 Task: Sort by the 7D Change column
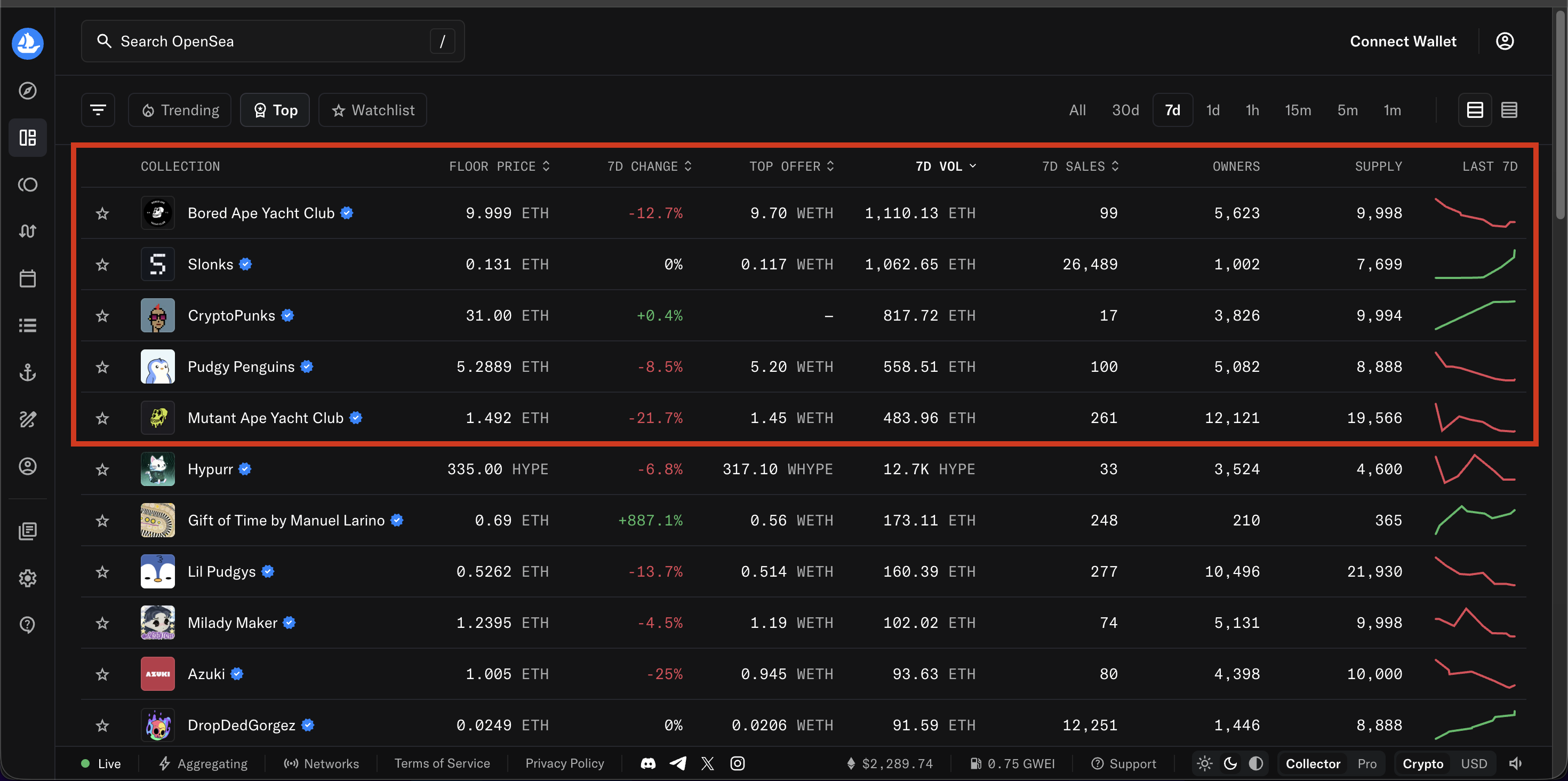(650, 166)
